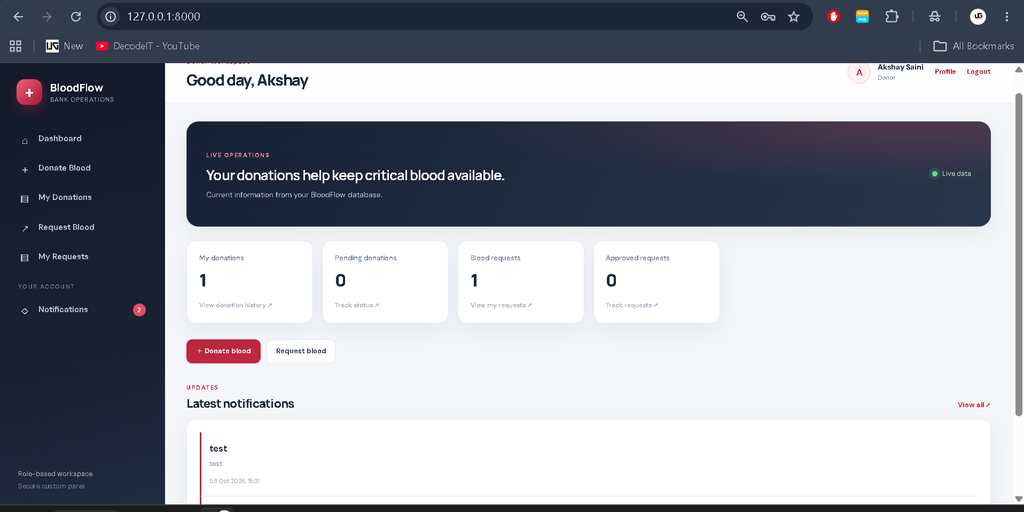Open My Requests in sidebar
This screenshot has height=512, width=1024.
coord(63,257)
